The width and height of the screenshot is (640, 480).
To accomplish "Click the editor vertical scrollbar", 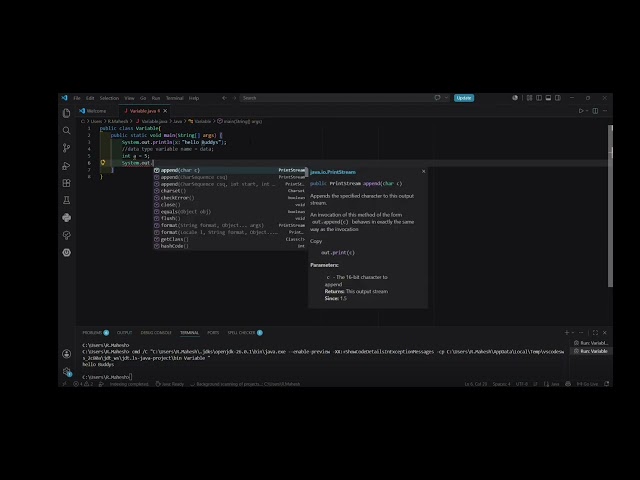I will coord(611,206).
